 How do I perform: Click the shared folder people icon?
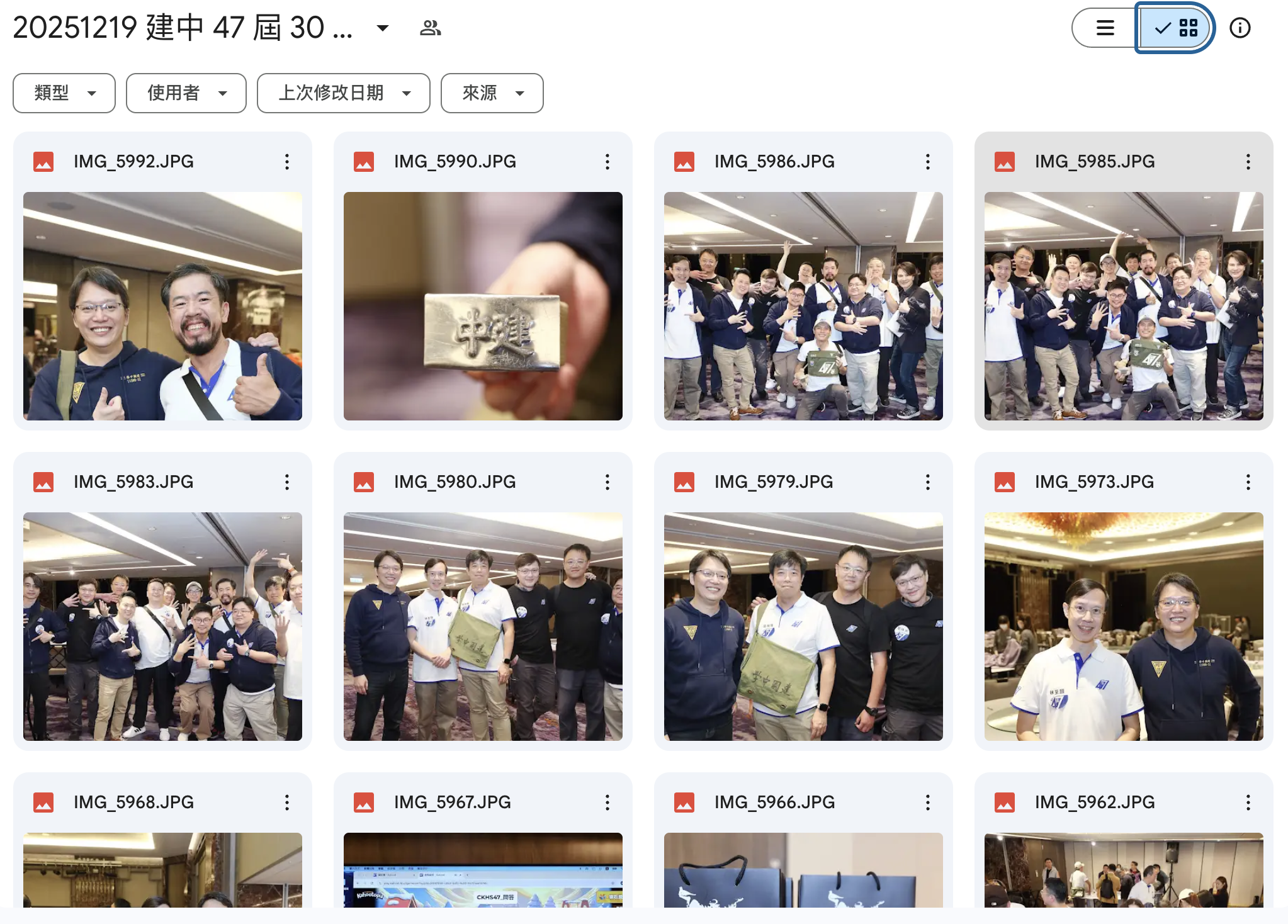(431, 28)
